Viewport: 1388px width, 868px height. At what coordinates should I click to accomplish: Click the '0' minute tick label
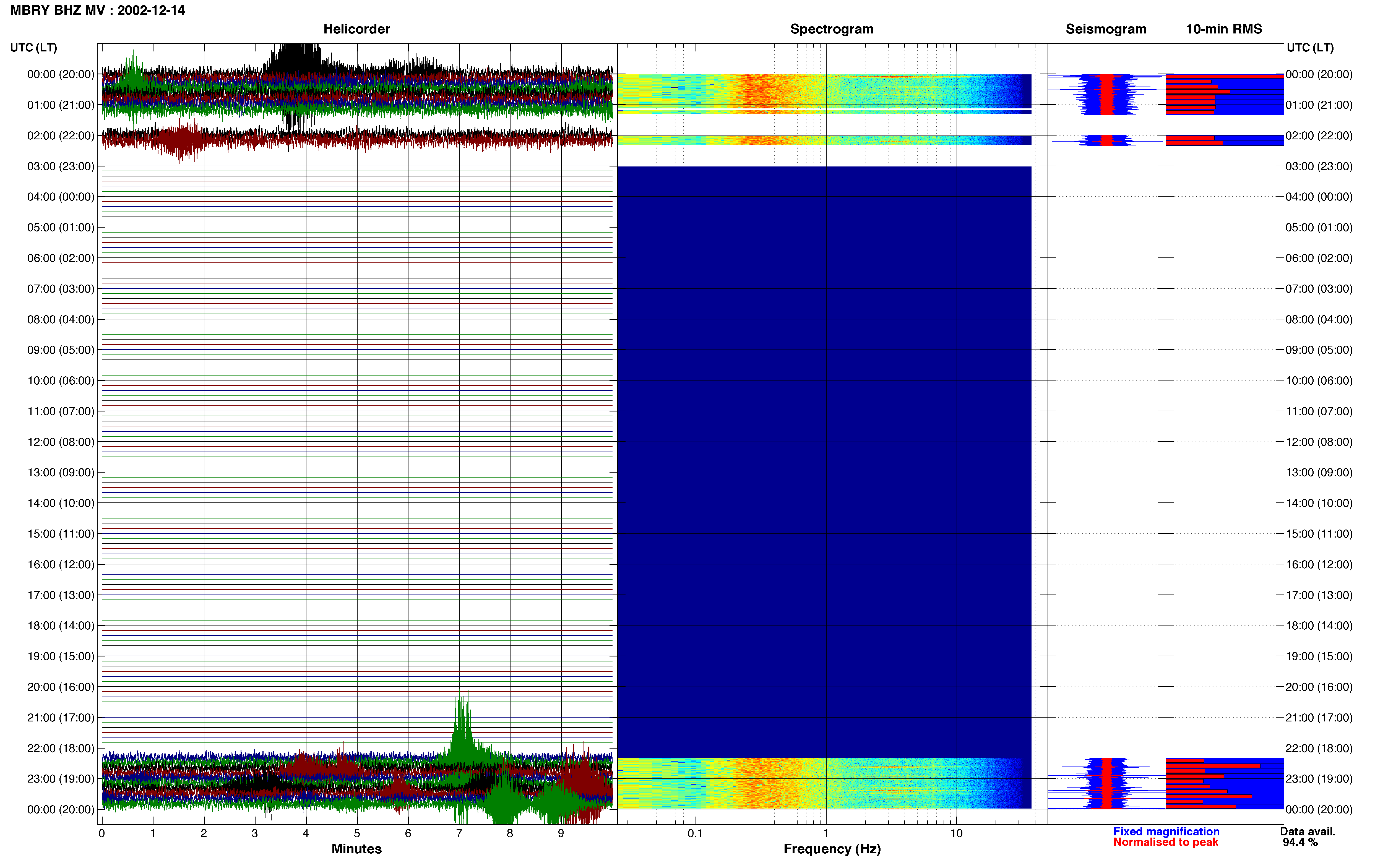(101, 833)
